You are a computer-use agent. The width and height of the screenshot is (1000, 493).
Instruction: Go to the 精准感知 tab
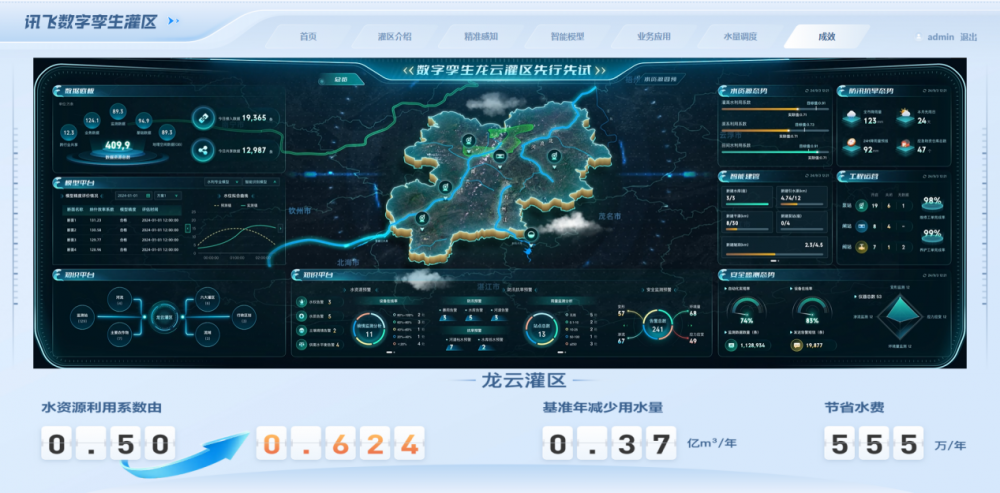click(481, 36)
